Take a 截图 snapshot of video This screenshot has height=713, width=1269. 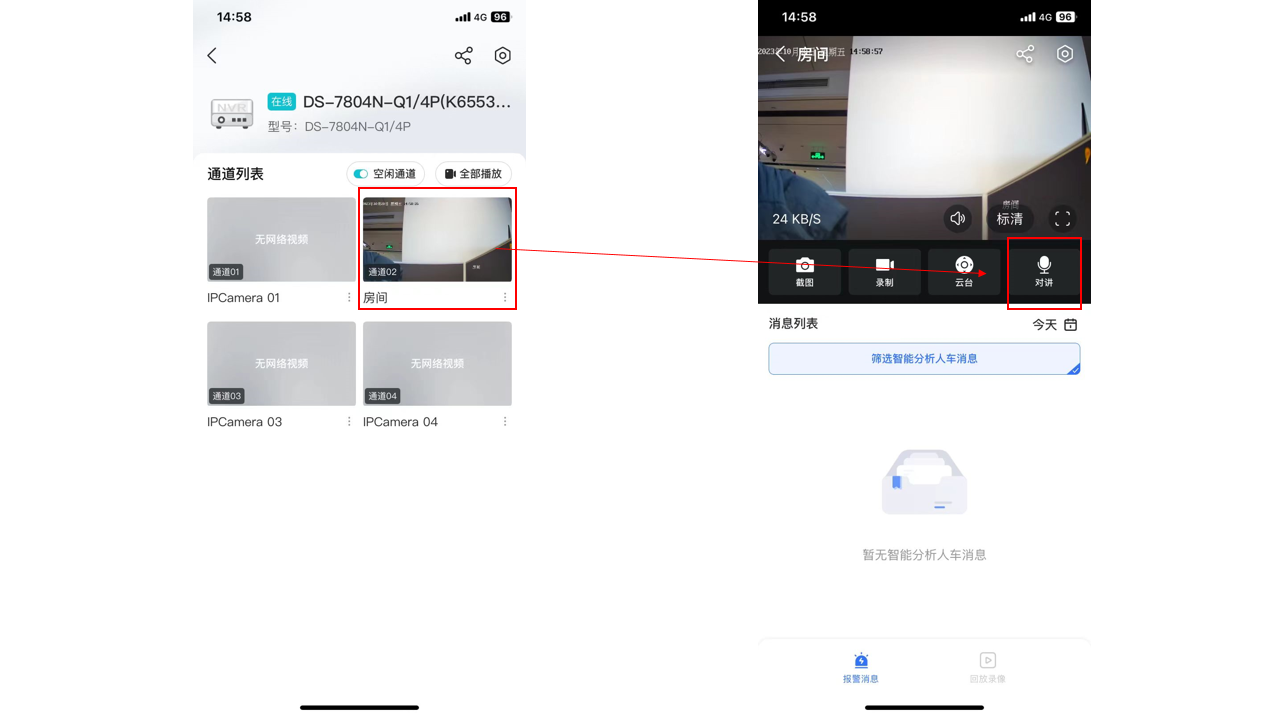pos(804,270)
